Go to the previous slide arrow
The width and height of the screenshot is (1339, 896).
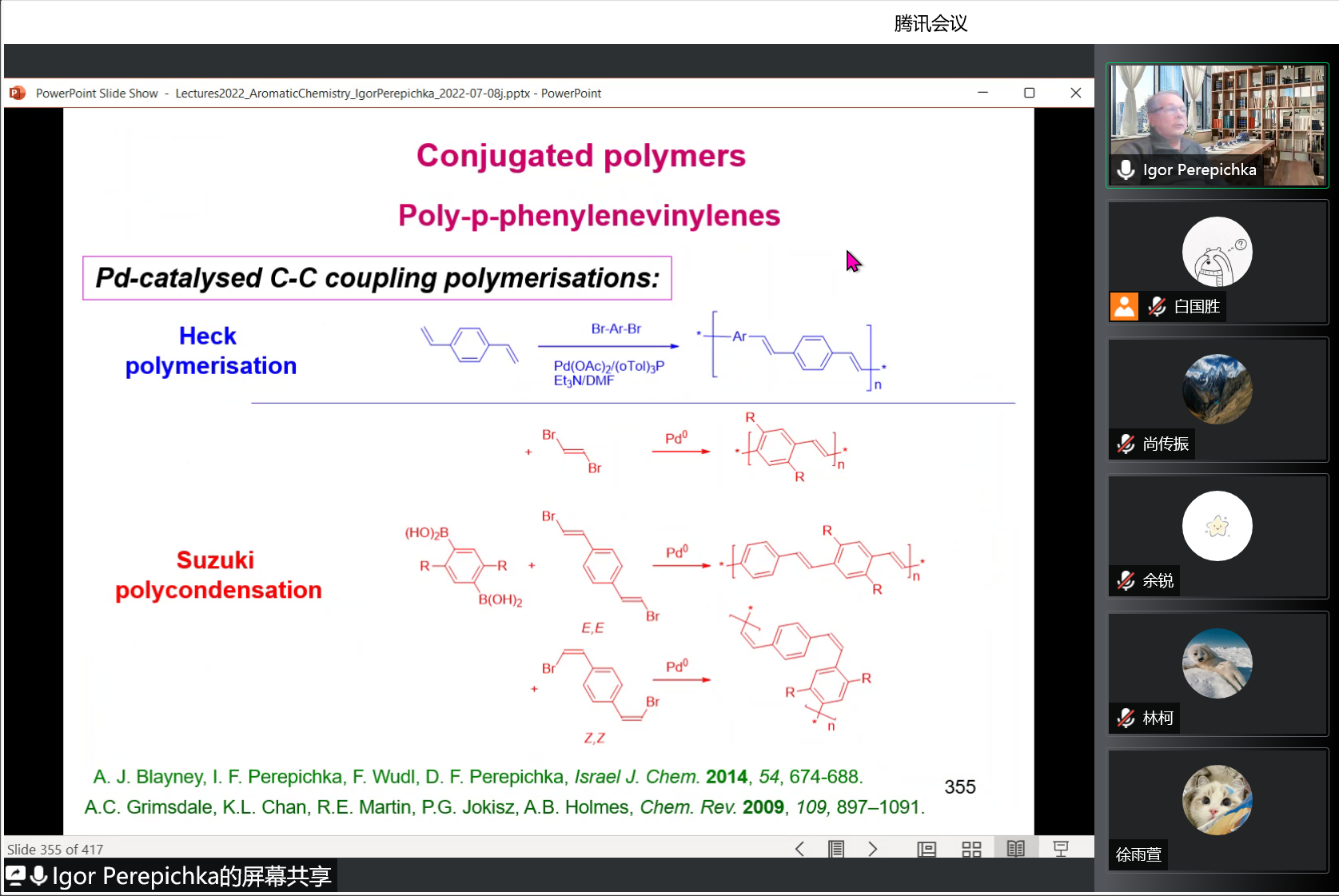(799, 849)
